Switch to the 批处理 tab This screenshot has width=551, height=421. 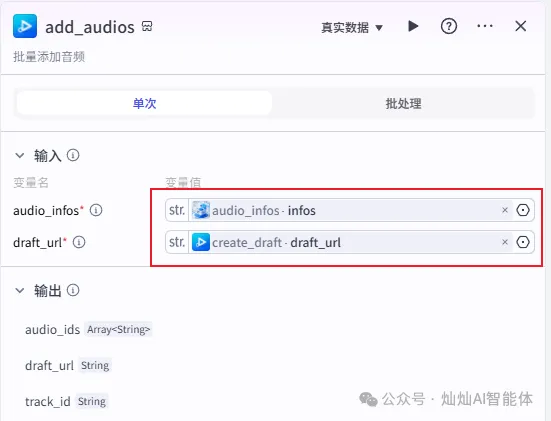pos(403,103)
